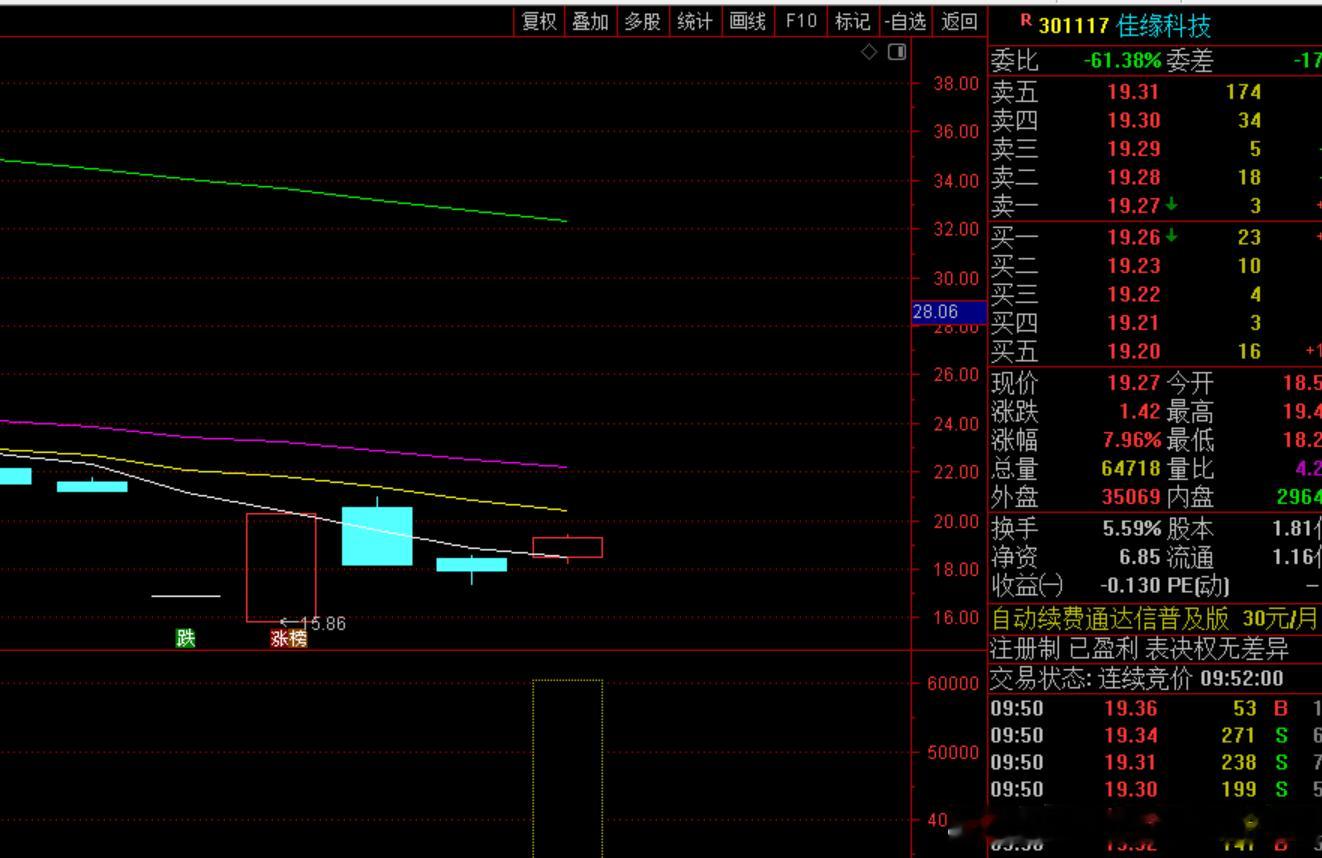Click the red R marker beside 301117

tap(1025, 20)
